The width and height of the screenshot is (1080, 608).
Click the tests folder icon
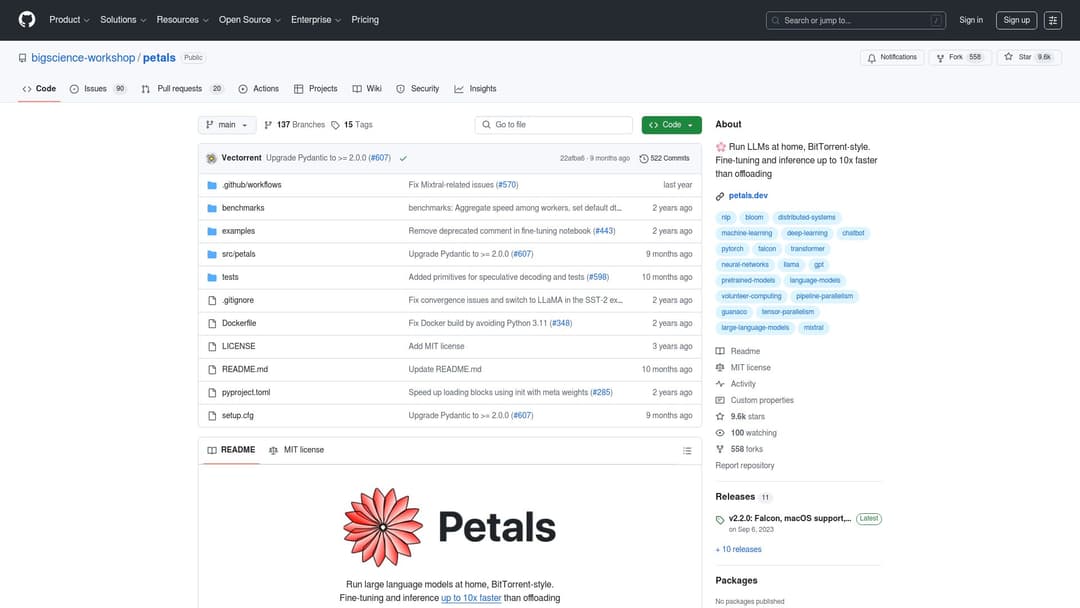tap(212, 277)
